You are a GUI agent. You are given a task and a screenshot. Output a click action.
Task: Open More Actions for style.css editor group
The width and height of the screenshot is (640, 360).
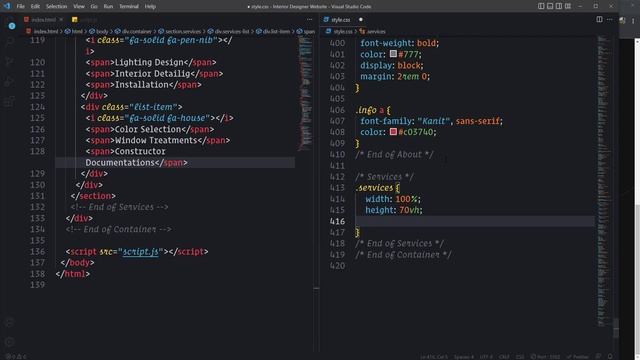pyautogui.click(x=609, y=19)
